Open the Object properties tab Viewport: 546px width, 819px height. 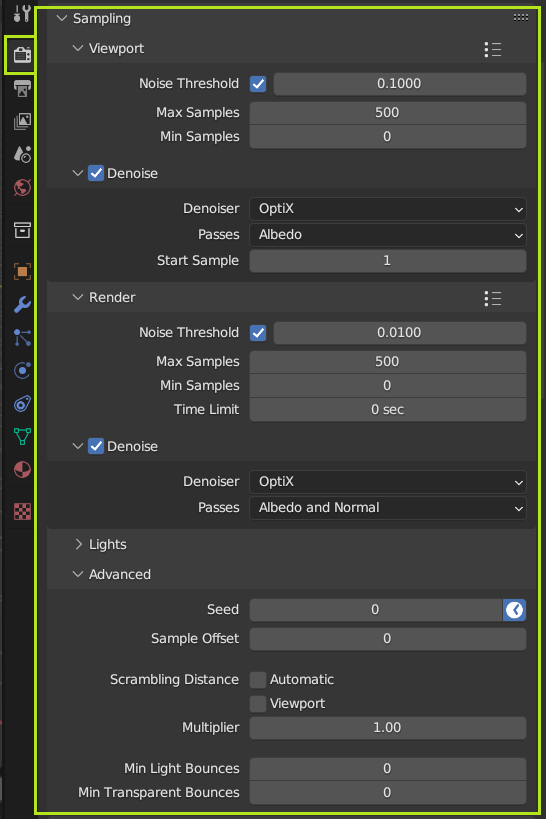coord(22,272)
